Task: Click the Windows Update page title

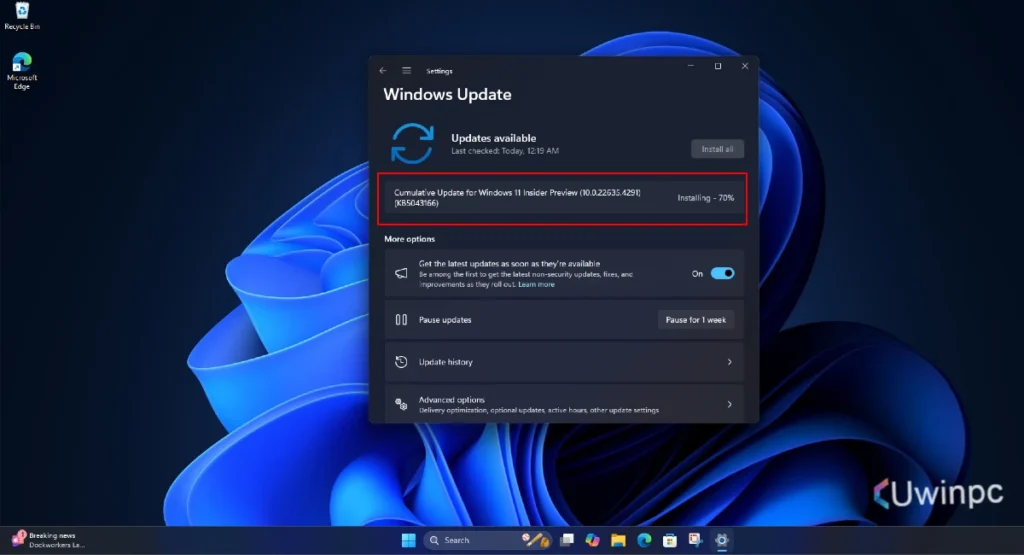Action: click(447, 95)
